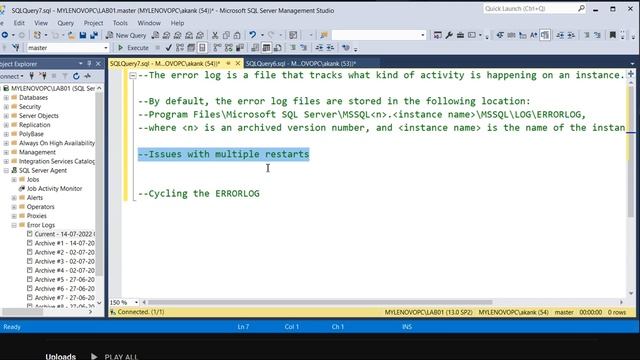Click the Open File folder icon
Screen dimensions: 640x360
[71, 36]
